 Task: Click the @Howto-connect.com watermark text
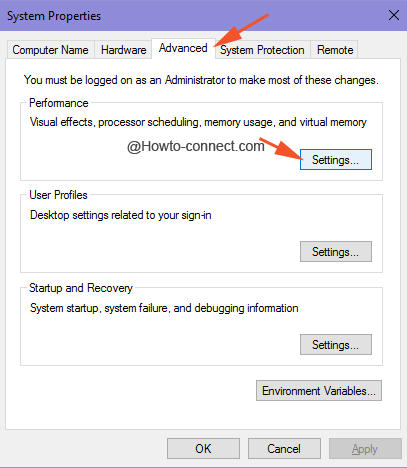click(195, 146)
